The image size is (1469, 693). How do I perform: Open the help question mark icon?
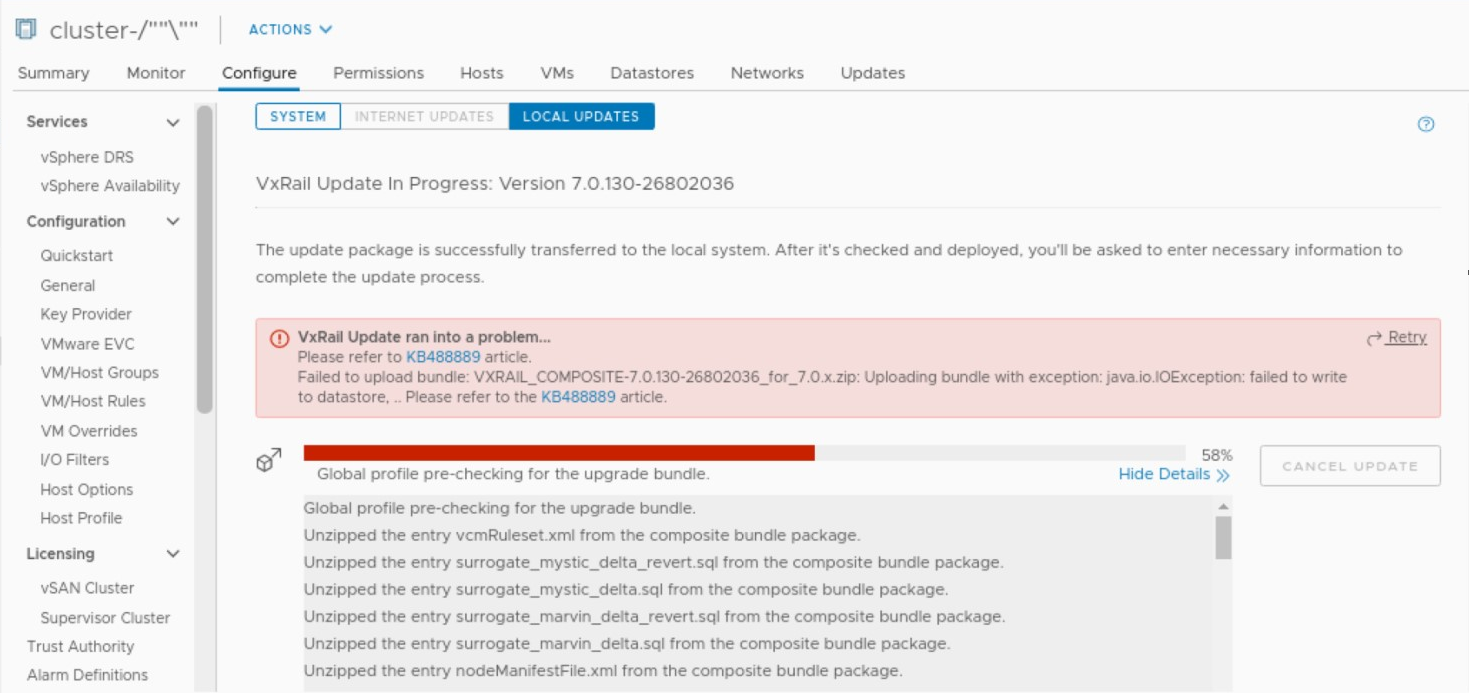[1426, 125]
